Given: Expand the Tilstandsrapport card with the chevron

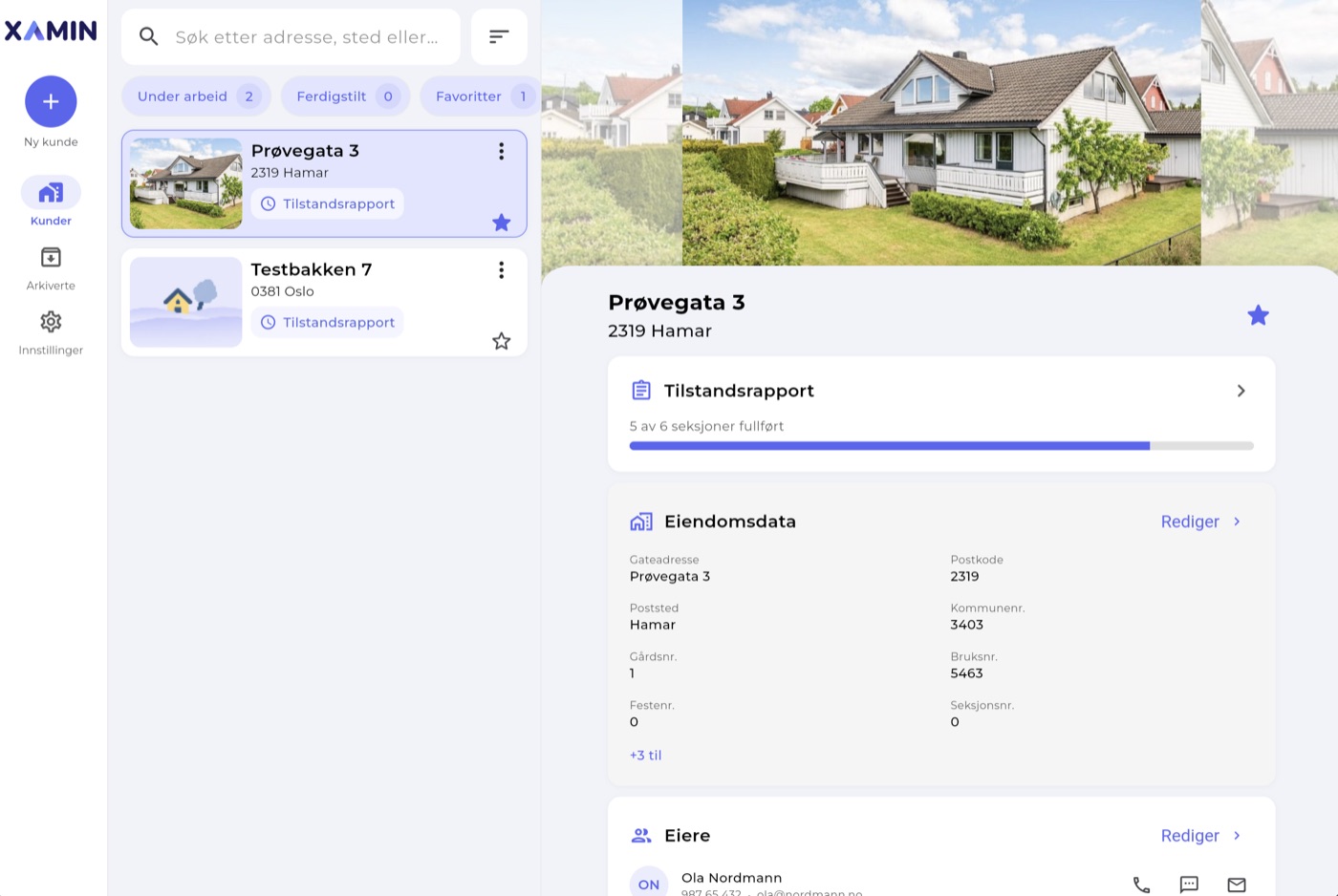Looking at the screenshot, I should [1241, 391].
